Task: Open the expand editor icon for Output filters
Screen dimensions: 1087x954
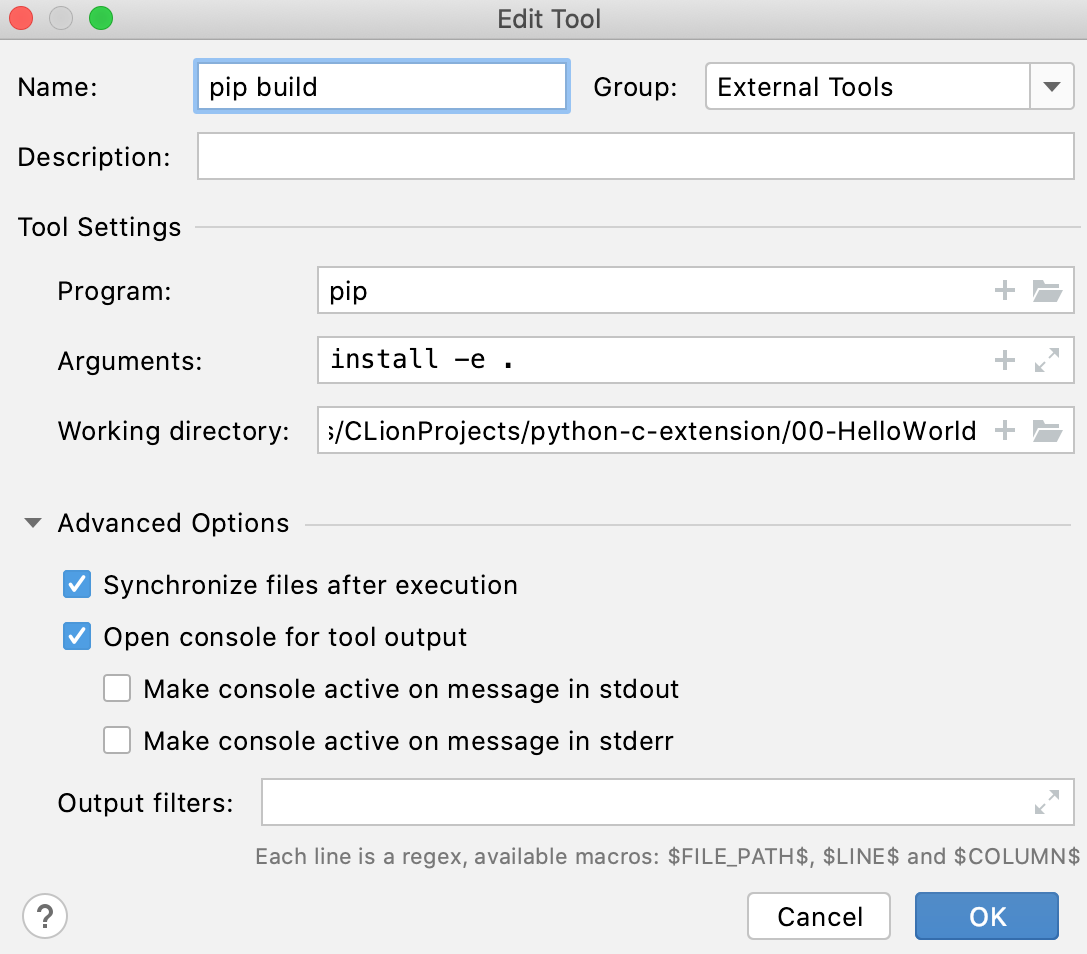Action: (1046, 802)
